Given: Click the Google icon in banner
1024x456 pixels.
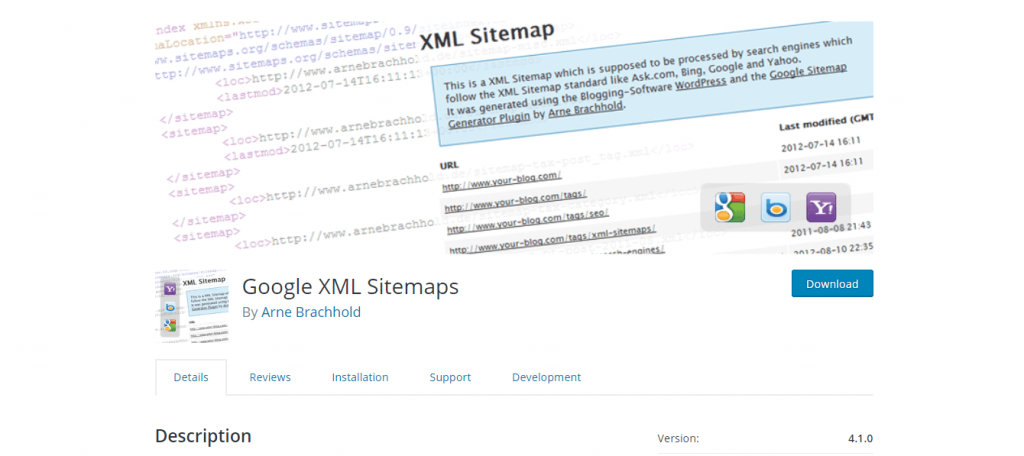Looking at the screenshot, I should 729,208.
